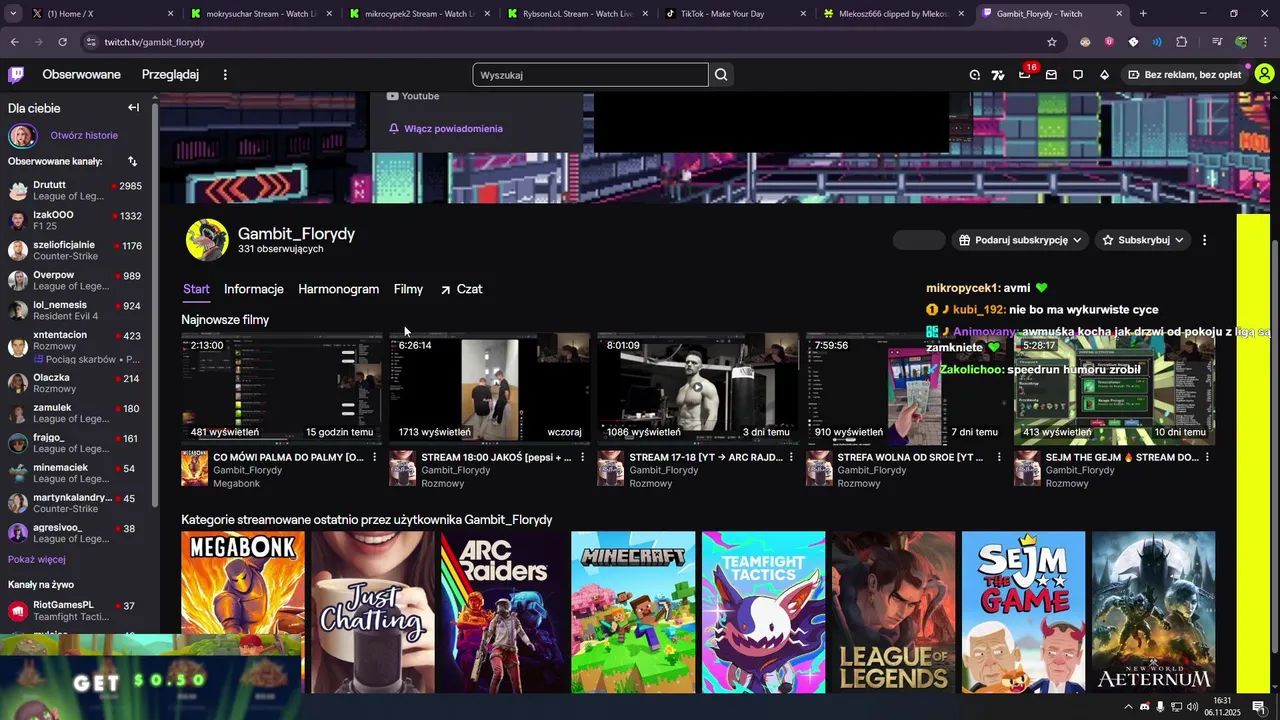Viewport: 1280px width, 720px height.
Task: Click the address bar URL twitch.tv/gambit_florydy
Action: click(x=154, y=42)
